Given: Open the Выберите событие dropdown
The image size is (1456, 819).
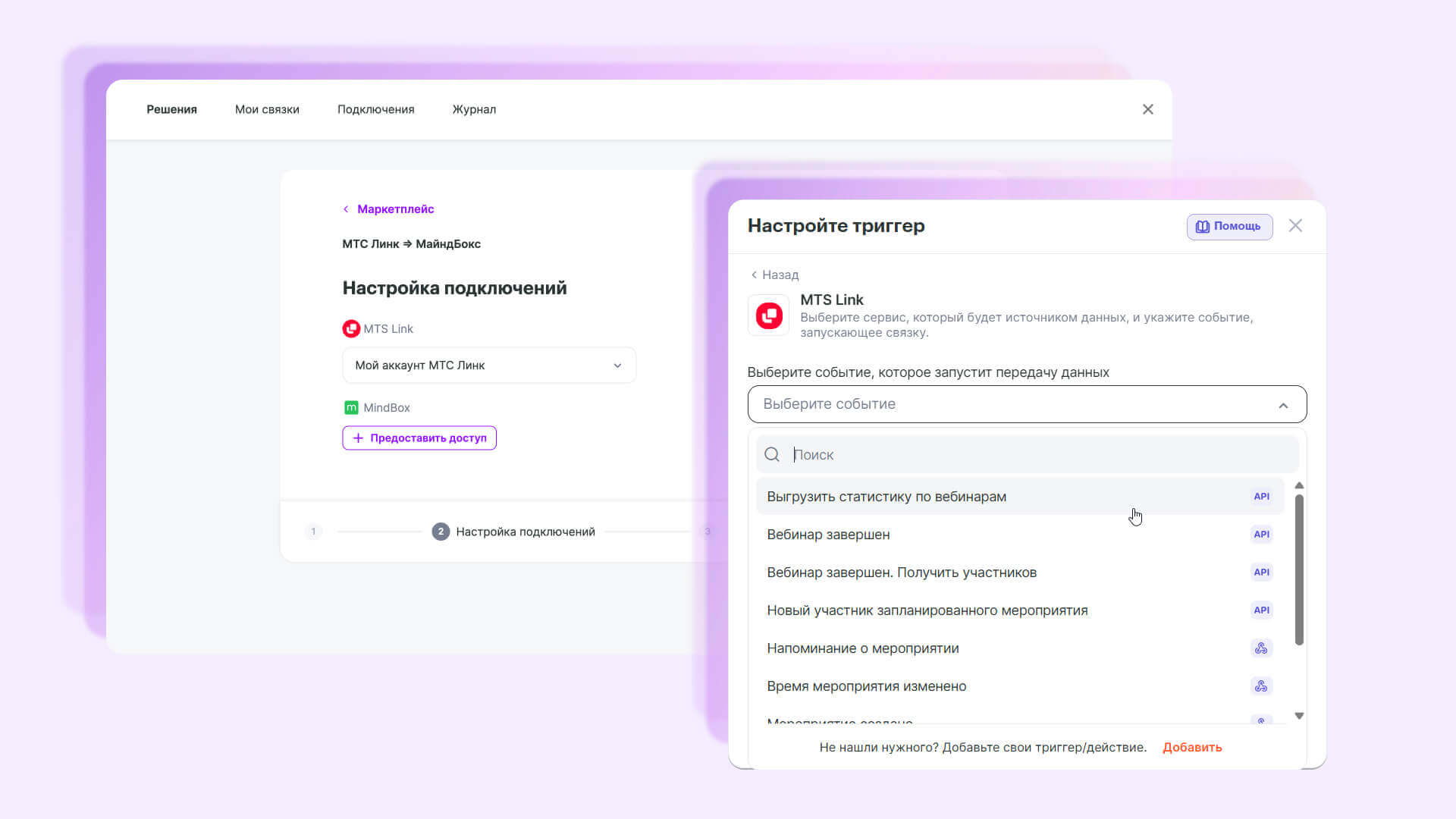Looking at the screenshot, I should tap(1027, 404).
